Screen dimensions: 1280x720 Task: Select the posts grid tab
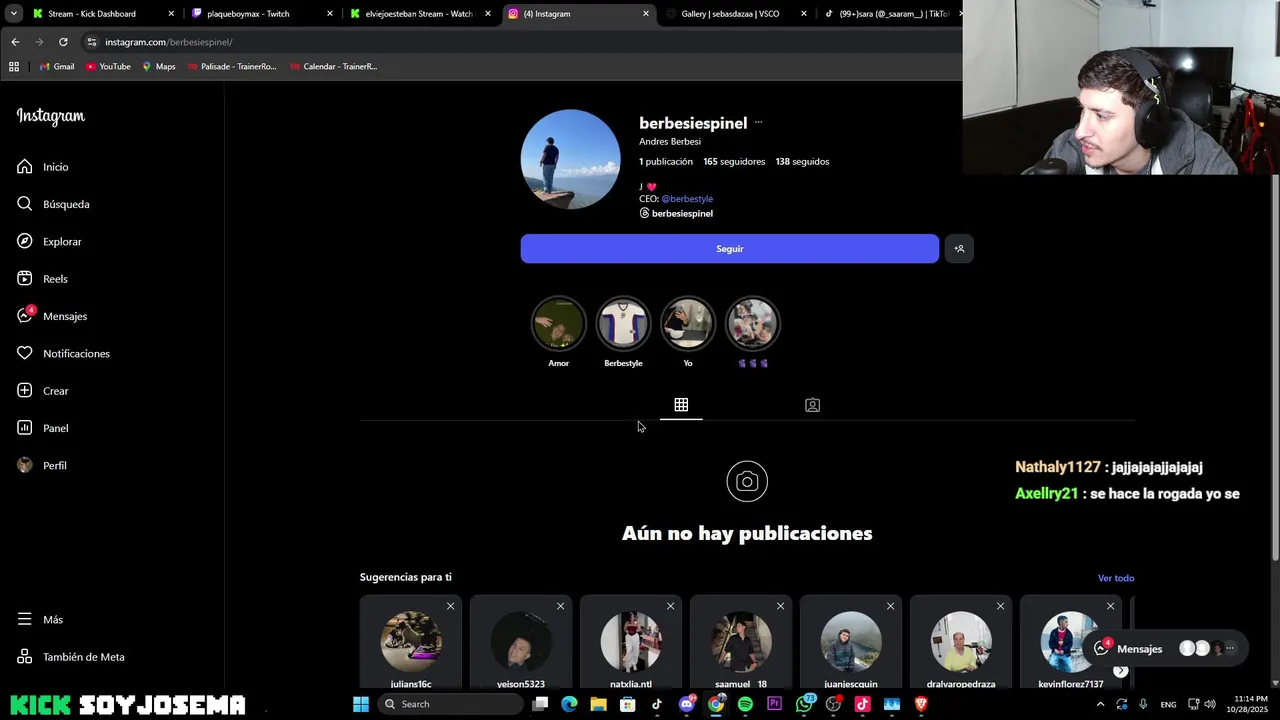[x=681, y=405]
